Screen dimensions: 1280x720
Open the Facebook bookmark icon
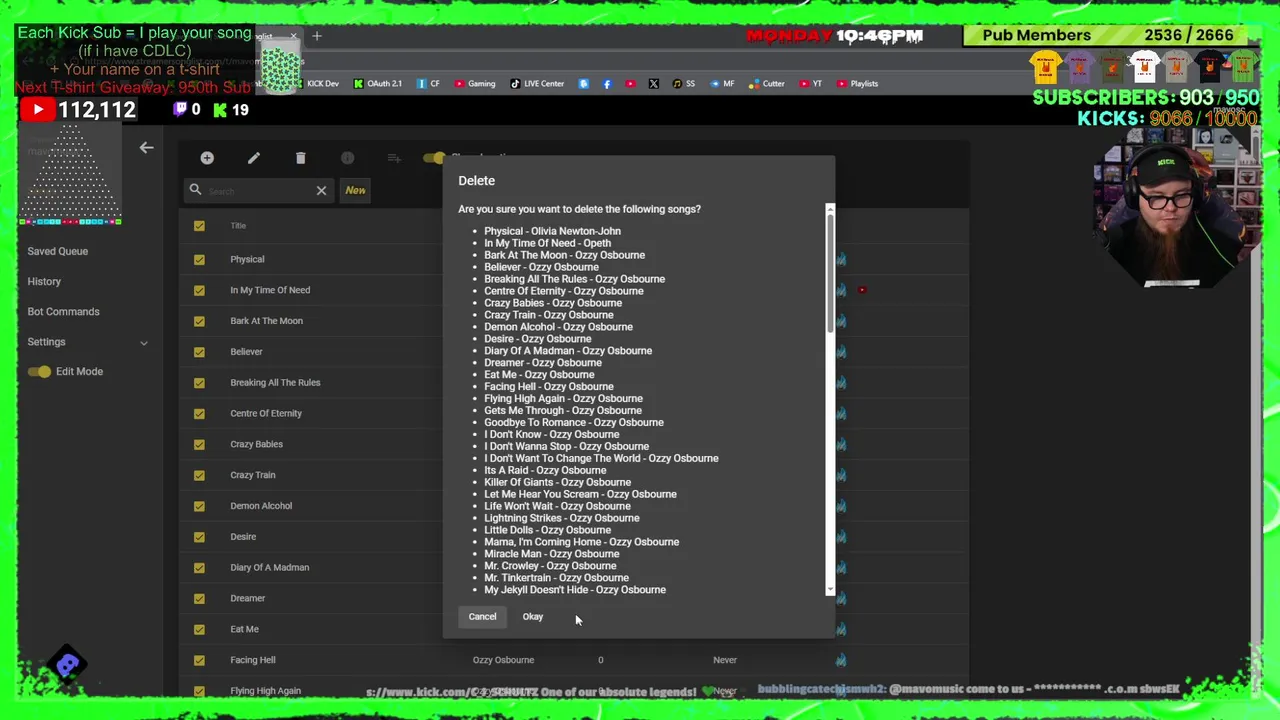(x=607, y=84)
